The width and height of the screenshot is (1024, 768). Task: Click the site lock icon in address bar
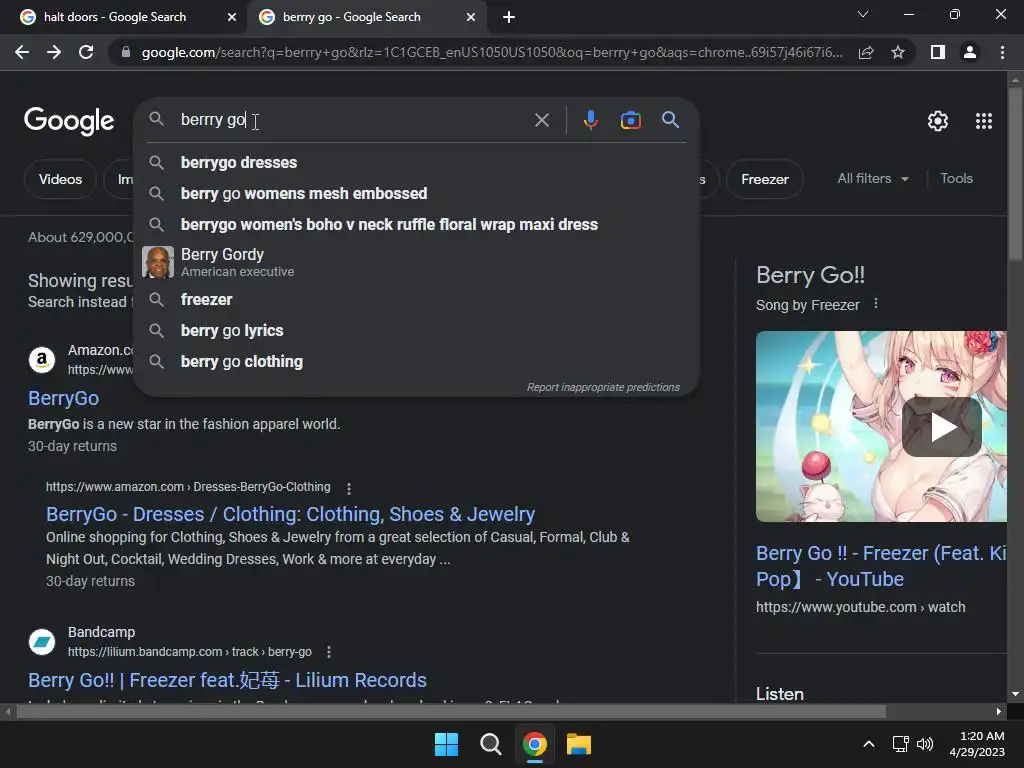[x=126, y=52]
